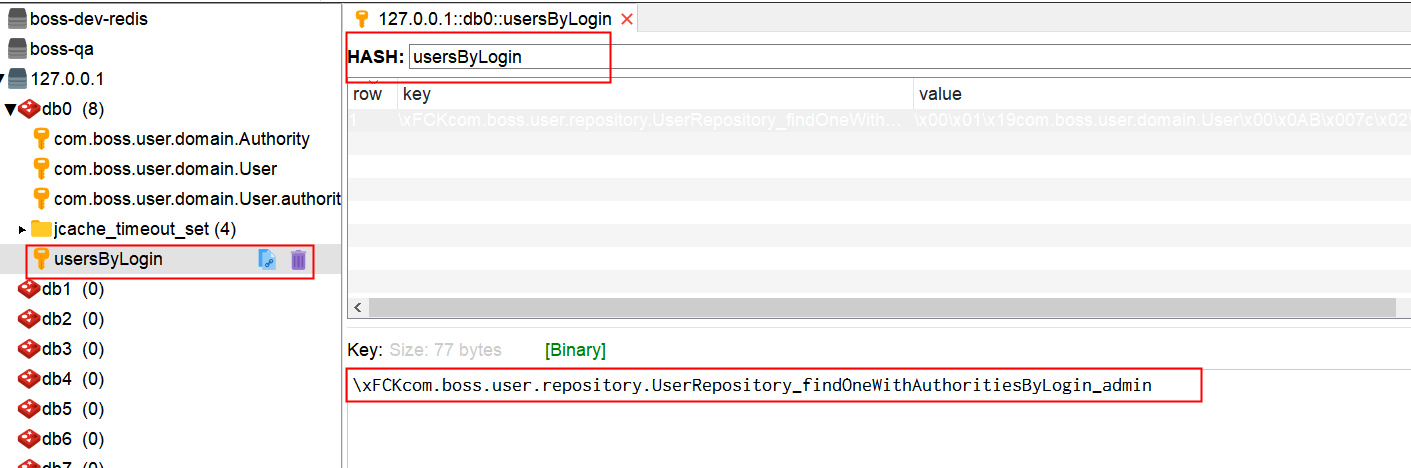The height and width of the screenshot is (468, 1411).
Task: Click the boss-dev-redis server icon
Action: 17,19
